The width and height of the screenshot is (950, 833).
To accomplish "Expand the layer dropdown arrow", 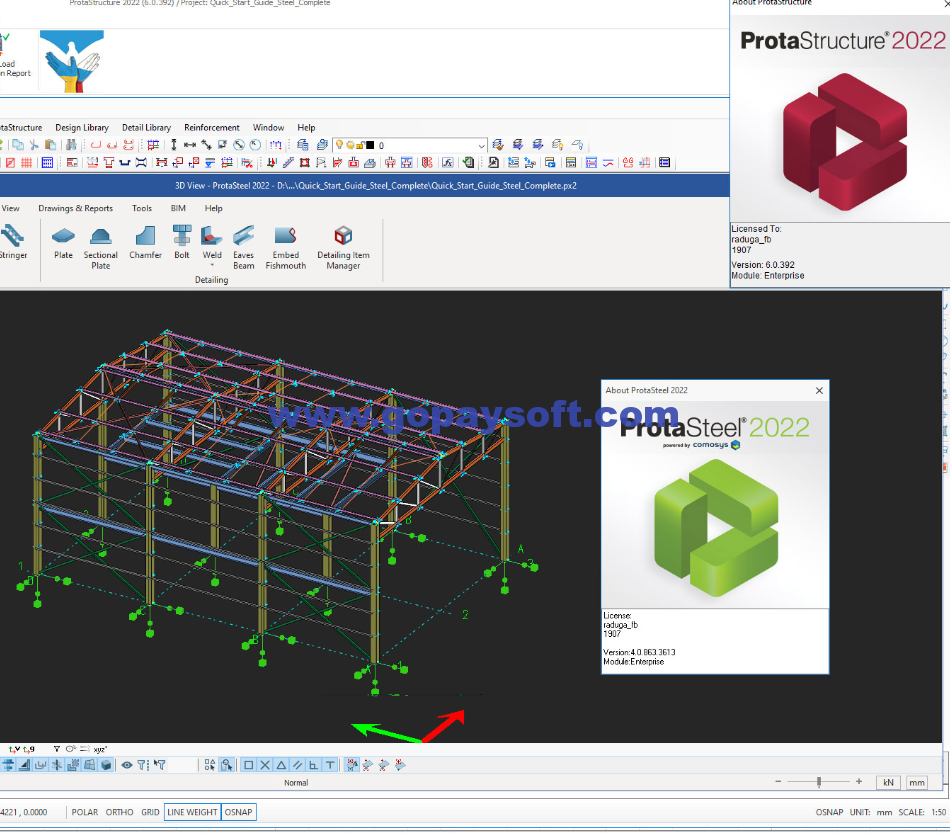I will tap(481, 145).
